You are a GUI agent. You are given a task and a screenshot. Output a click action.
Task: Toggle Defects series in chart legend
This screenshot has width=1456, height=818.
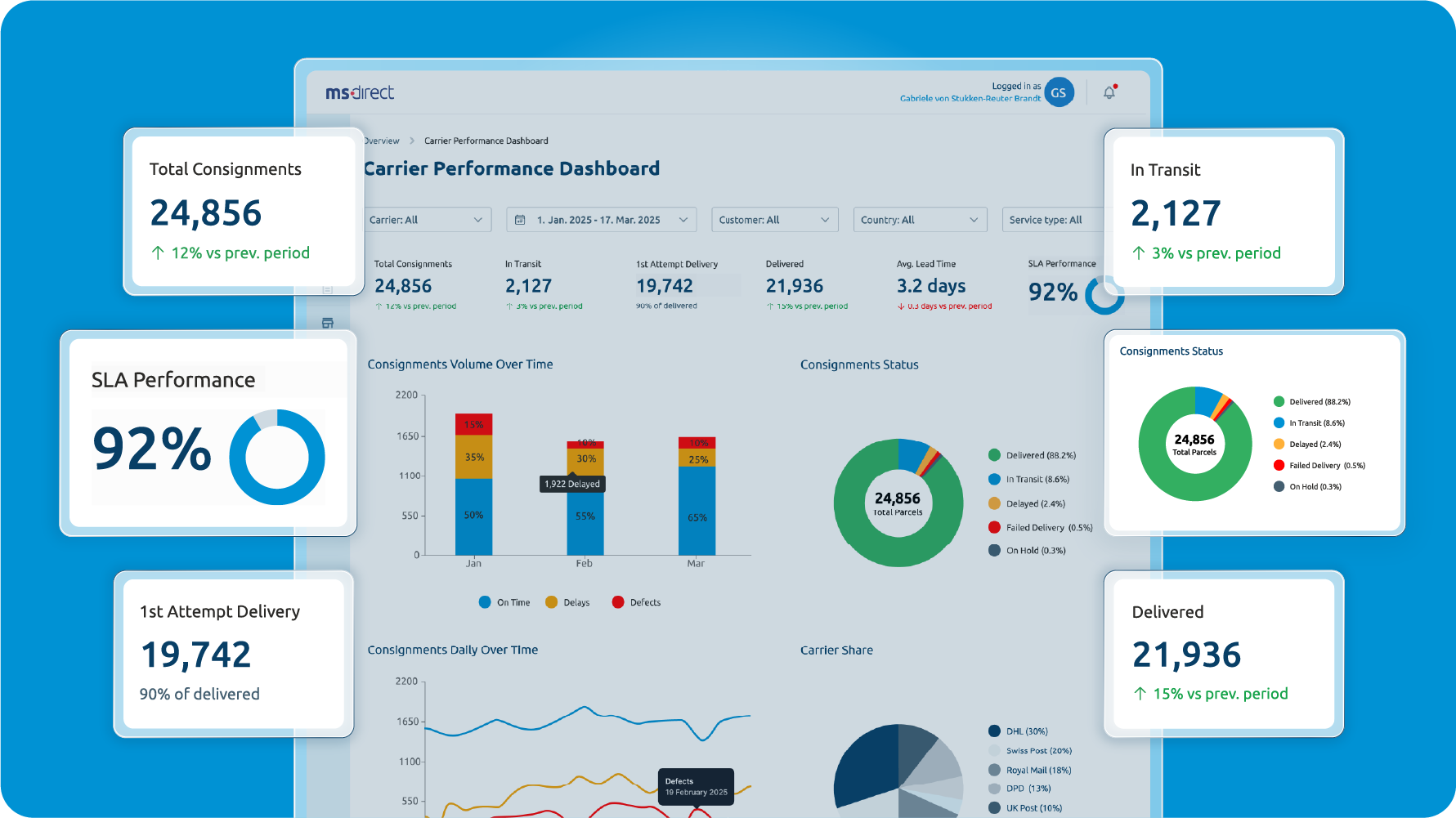click(x=636, y=602)
